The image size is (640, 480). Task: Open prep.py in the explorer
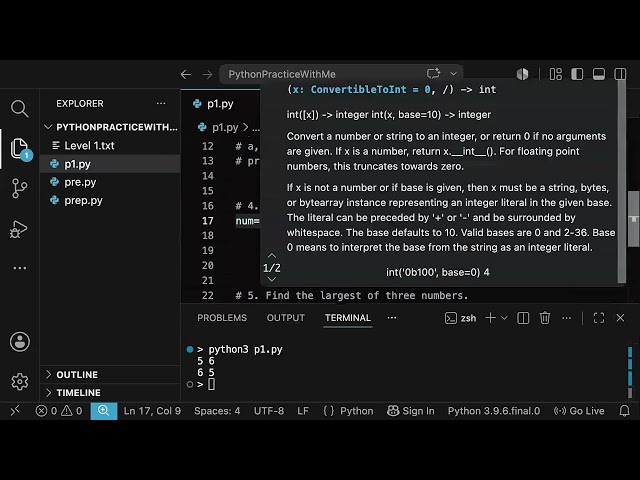tap(83, 200)
